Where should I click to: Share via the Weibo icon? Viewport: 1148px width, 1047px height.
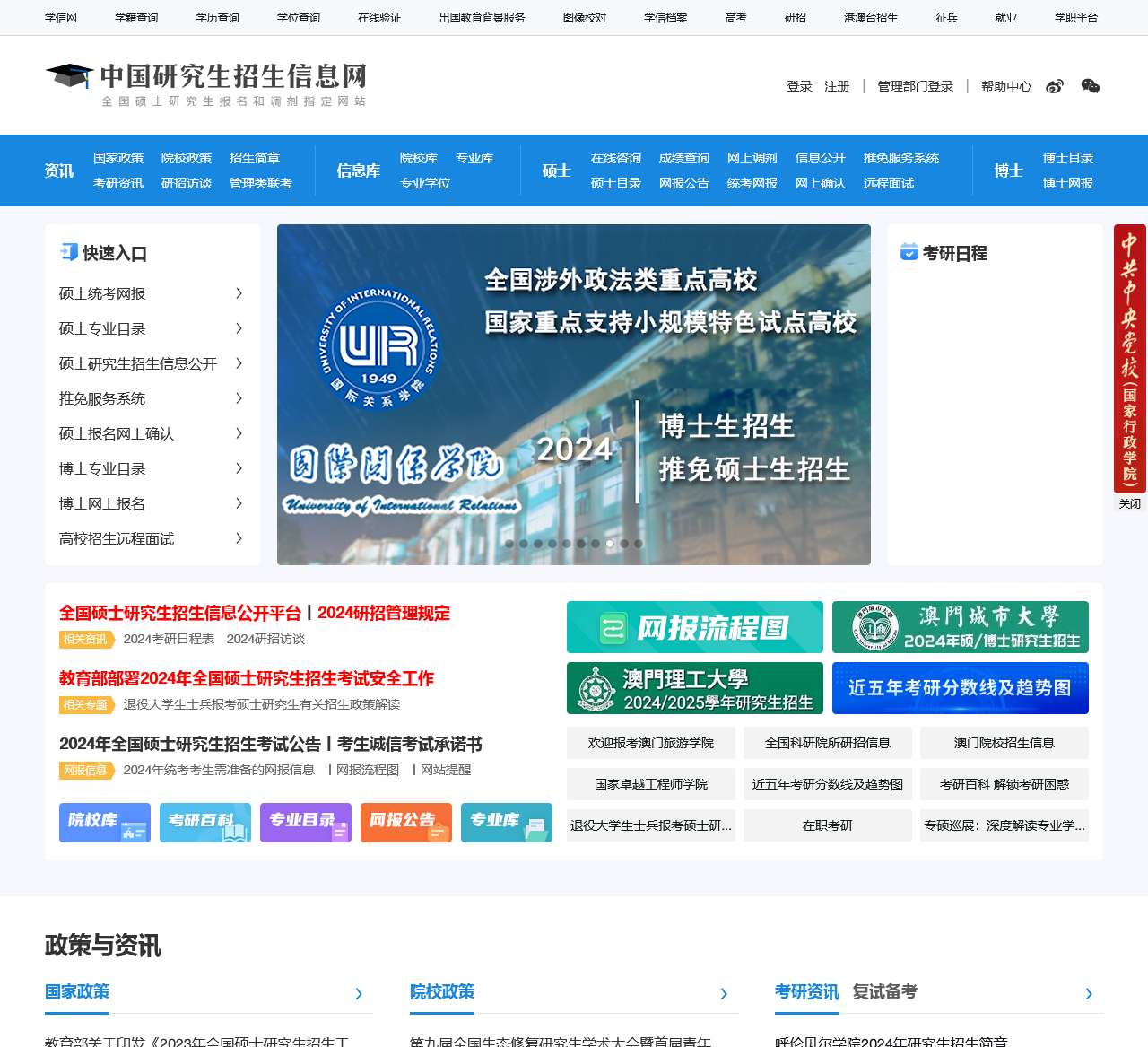[1055, 86]
